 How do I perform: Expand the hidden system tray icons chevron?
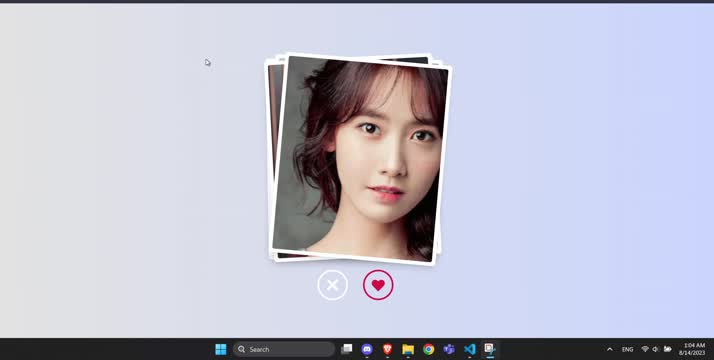click(x=610, y=350)
